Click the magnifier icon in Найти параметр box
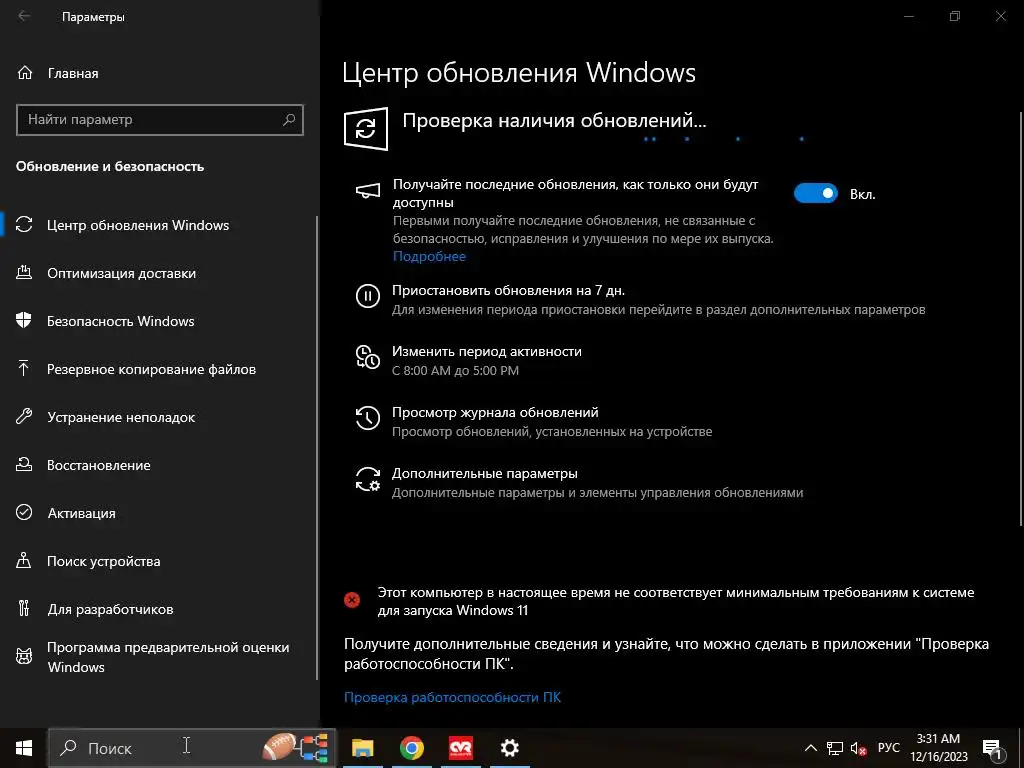The width and height of the screenshot is (1024, 768). [289, 120]
